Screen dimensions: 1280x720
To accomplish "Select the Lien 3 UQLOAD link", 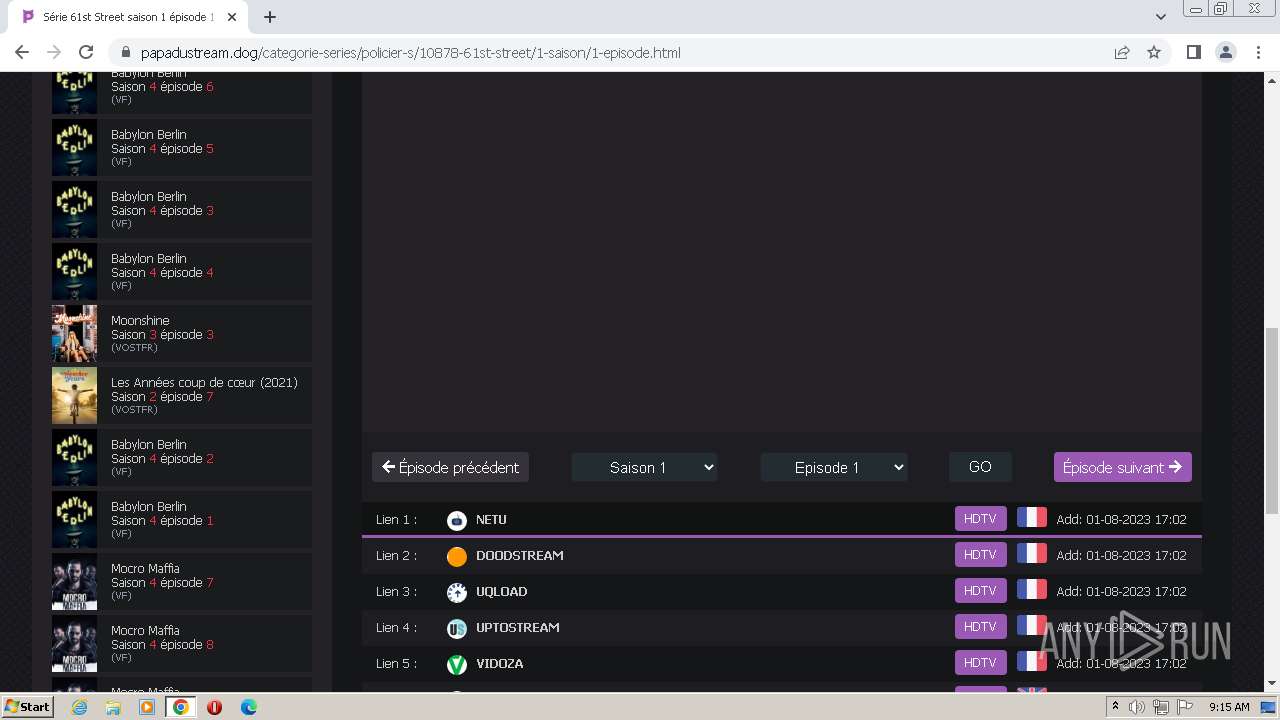I will pyautogui.click(x=782, y=591).
